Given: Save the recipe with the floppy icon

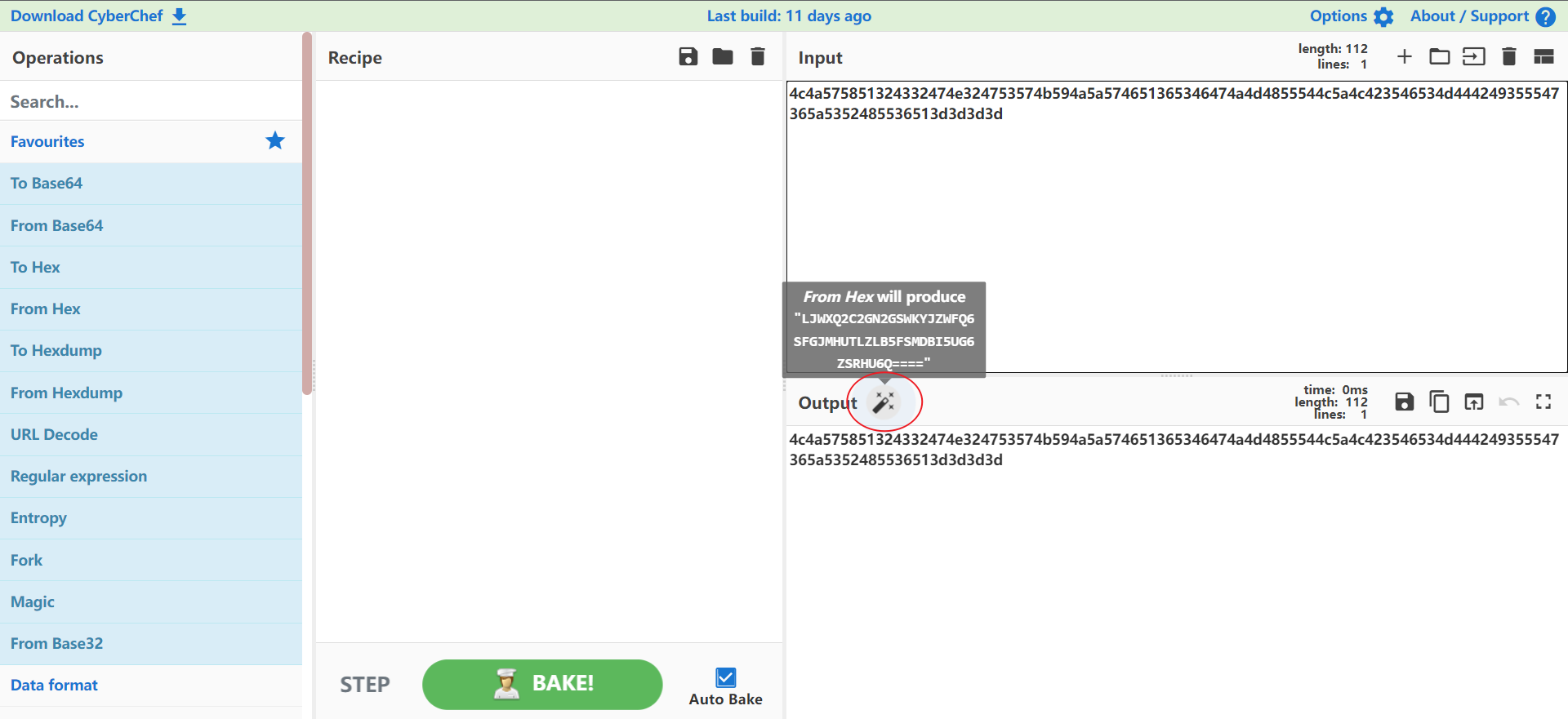Looking at the screenshot, I should pyautogui.click(x=688, y=56).
